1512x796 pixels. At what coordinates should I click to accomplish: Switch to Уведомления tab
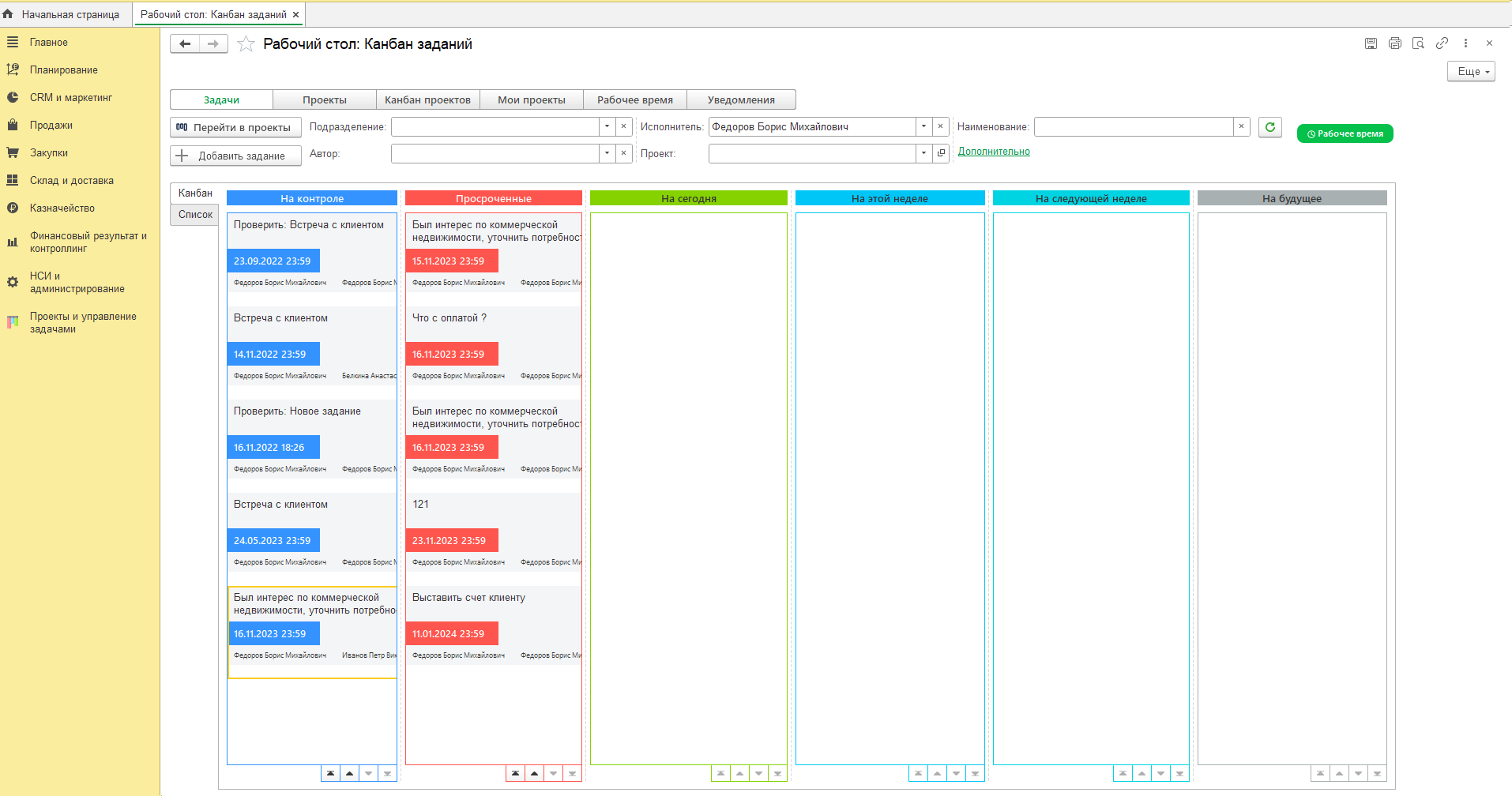741,100
